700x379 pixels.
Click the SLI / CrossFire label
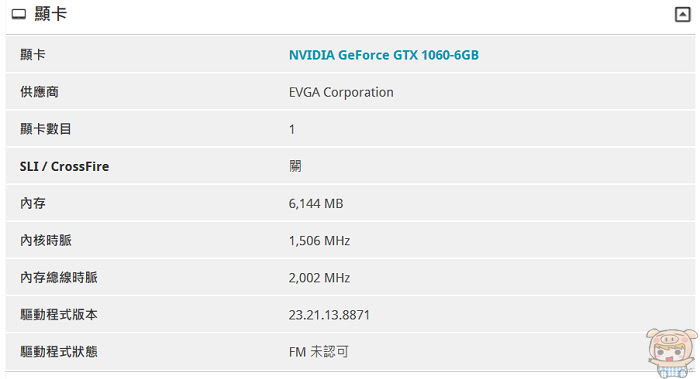tap(64, 166)
